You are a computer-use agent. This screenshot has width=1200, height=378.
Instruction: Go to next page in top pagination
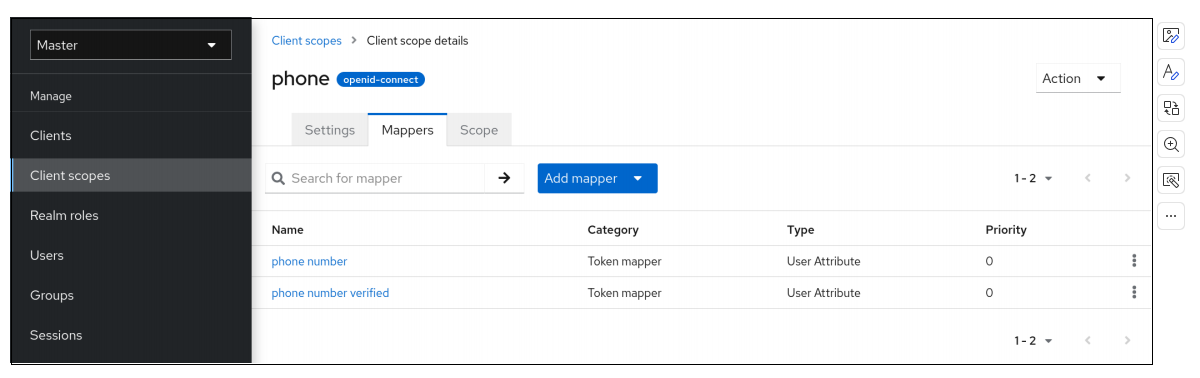click(x=1127, y=178)
